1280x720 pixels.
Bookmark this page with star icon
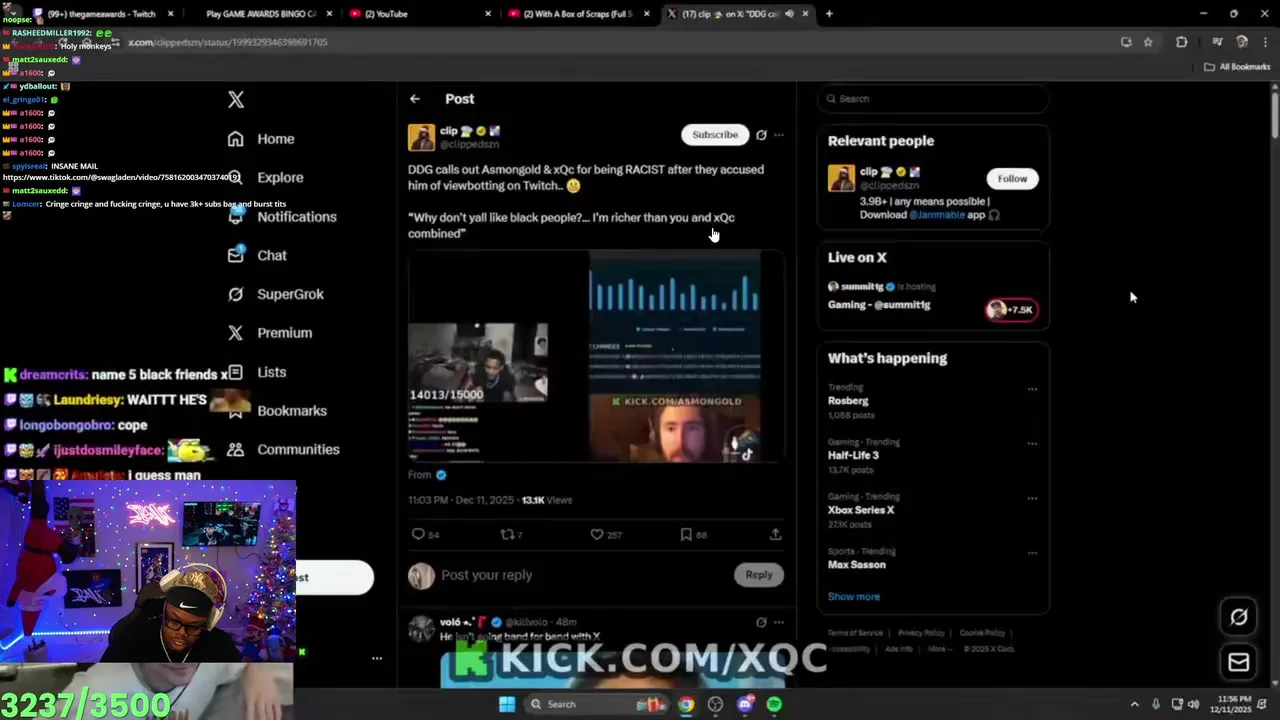(x=1148, y=42)
